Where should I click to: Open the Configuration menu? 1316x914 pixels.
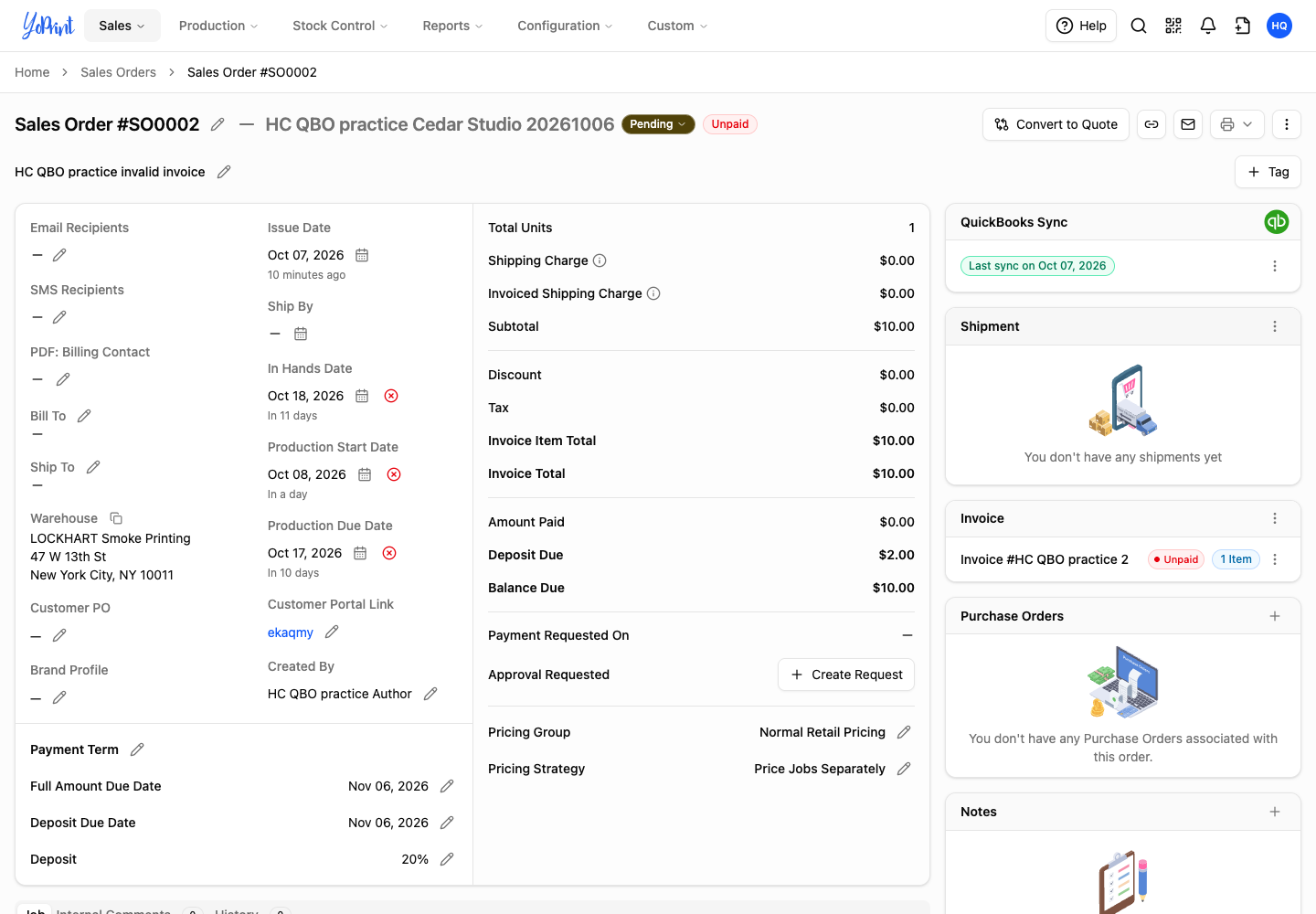coord(565,26)
